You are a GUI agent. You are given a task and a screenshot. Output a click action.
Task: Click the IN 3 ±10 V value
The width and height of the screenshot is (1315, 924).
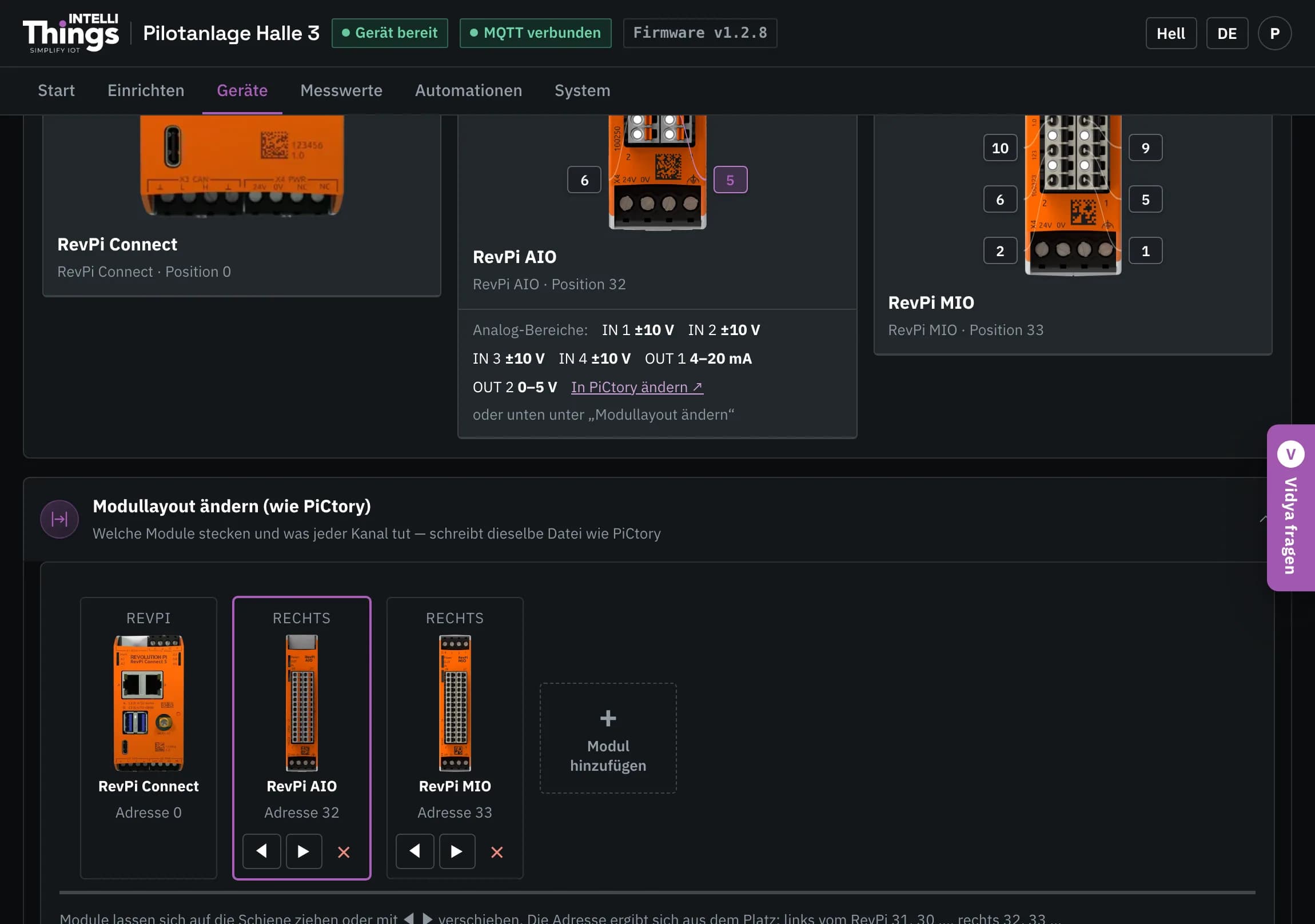point(509,359)
